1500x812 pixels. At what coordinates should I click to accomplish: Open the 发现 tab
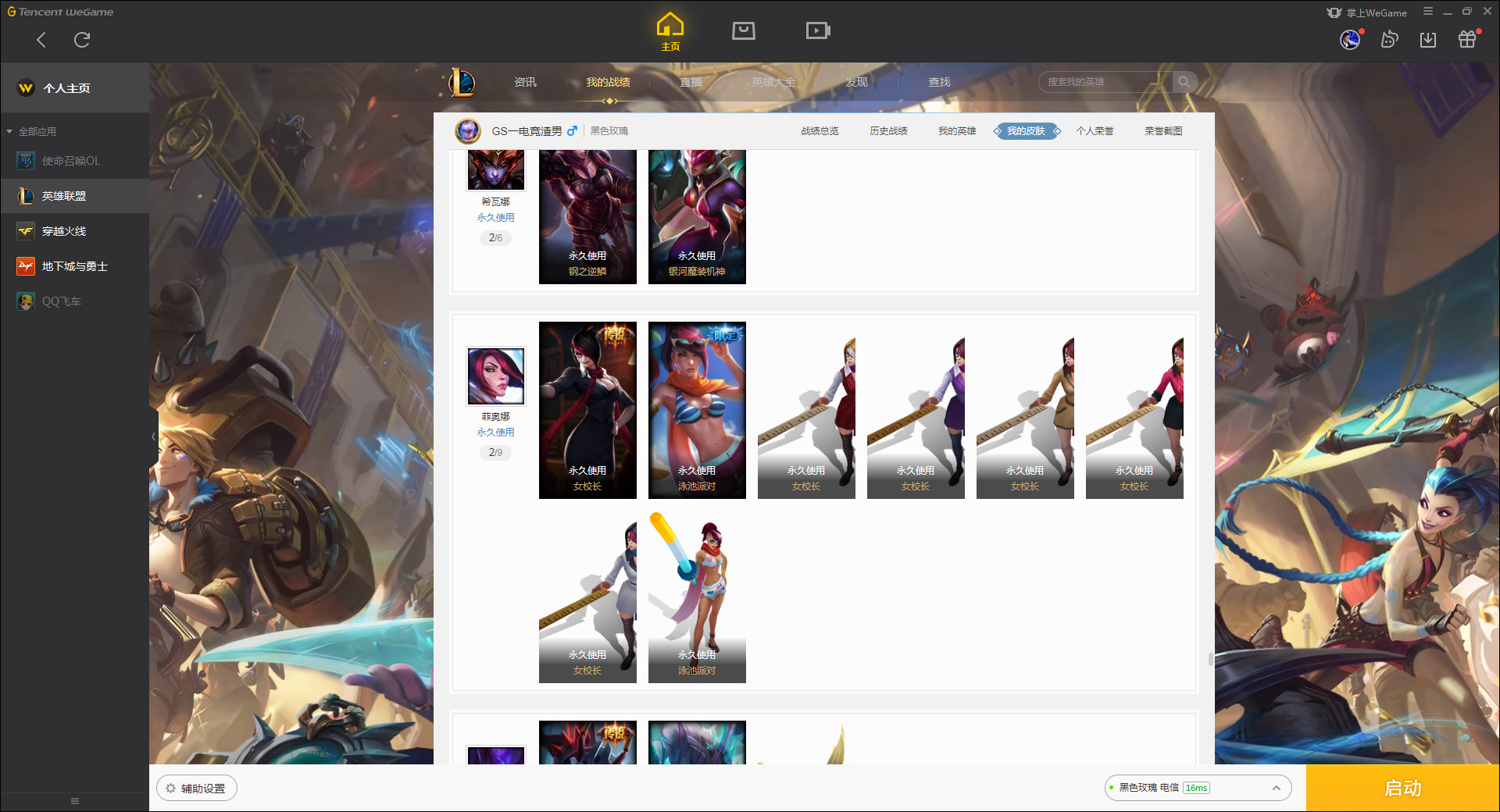tap(857, 82)
